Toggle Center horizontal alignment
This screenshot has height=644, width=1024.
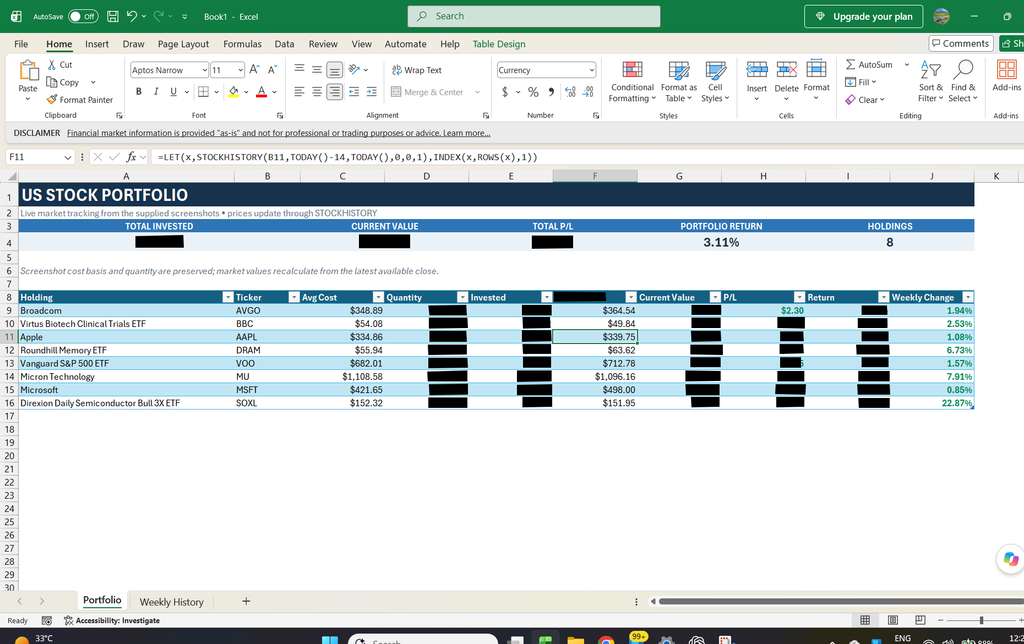(317, 92)
